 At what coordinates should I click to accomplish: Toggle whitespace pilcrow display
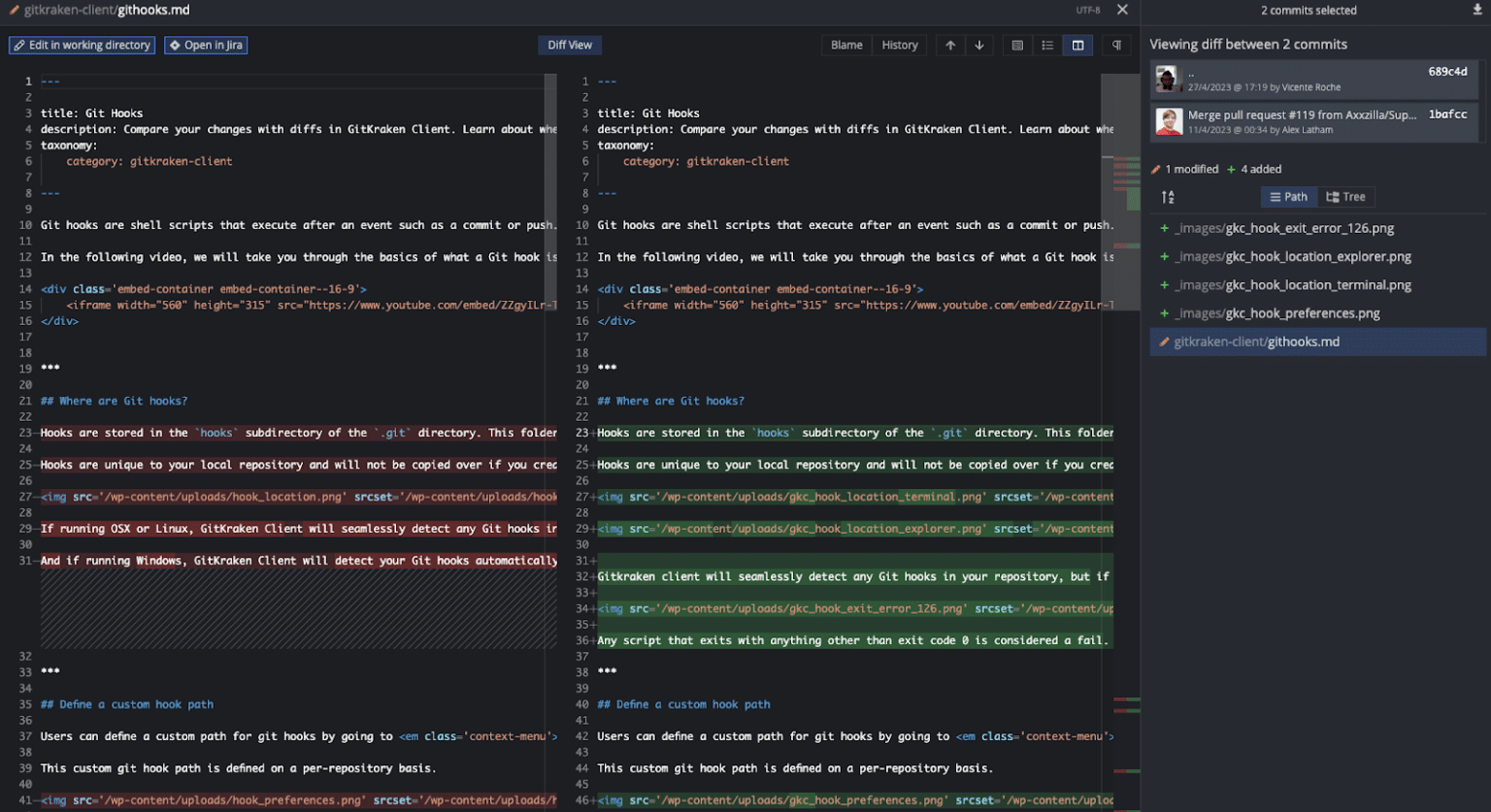pyautogui.click(x=1116, y=46)
